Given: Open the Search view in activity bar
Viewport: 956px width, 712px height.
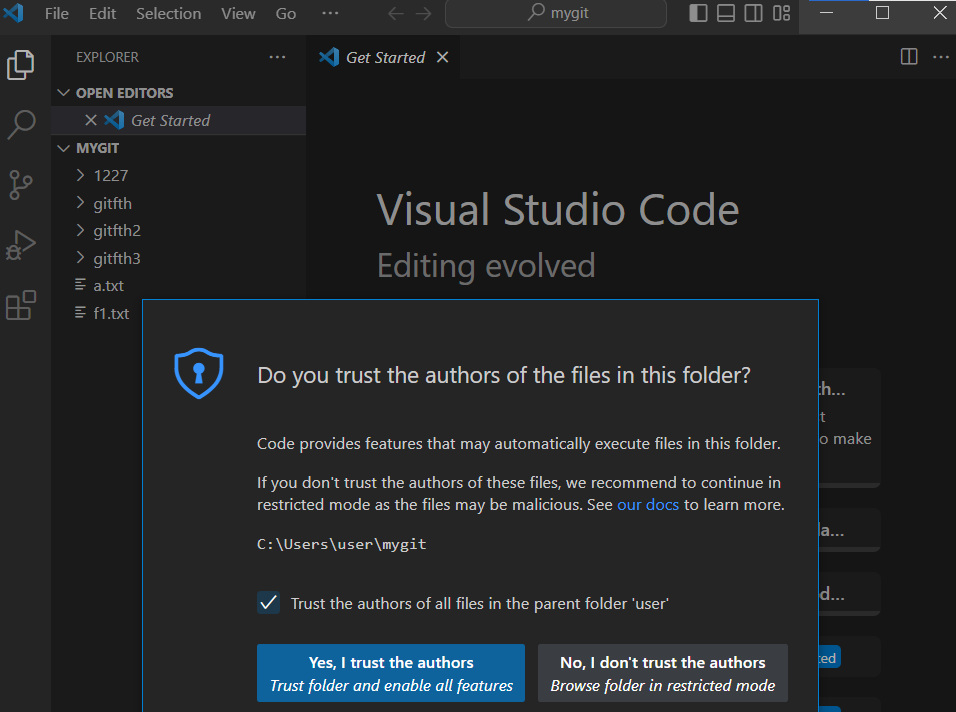Looking at the screenshot, I should point(21,124).
